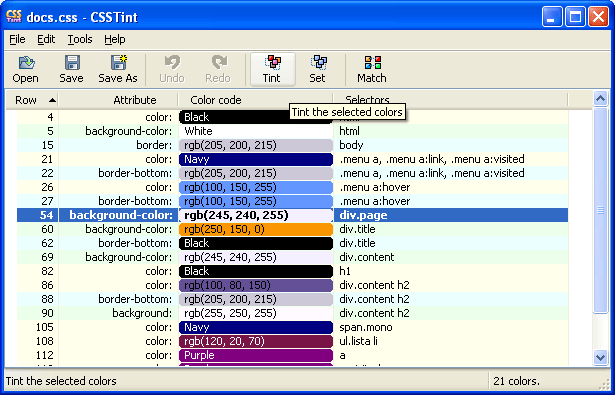Pick the rgb(120, 20, 70) swatch
The height and width of the screenshot is (395, 615).
(x=256, y=341)
